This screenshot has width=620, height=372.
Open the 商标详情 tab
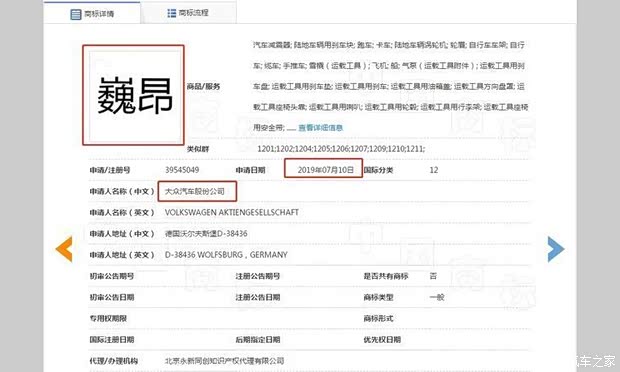tap(92, 13)
